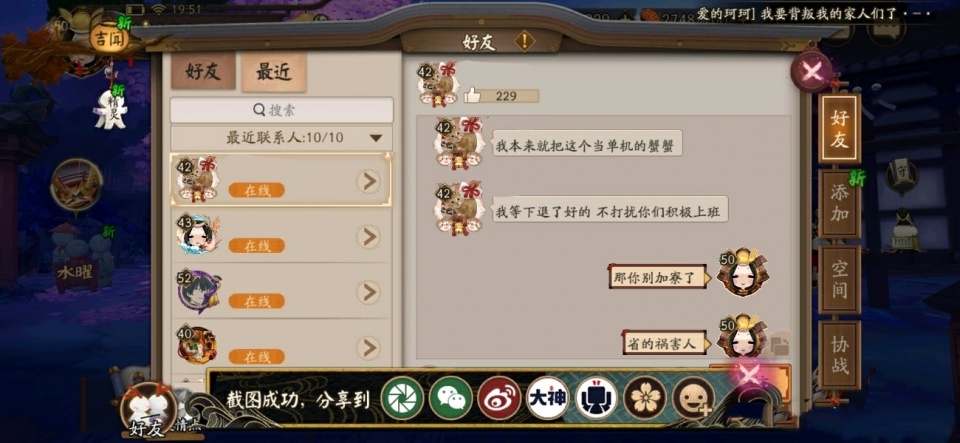Switch to the 好友 tab in left panel
Viewport: 960px width, 443px height.
coord(203,72)
